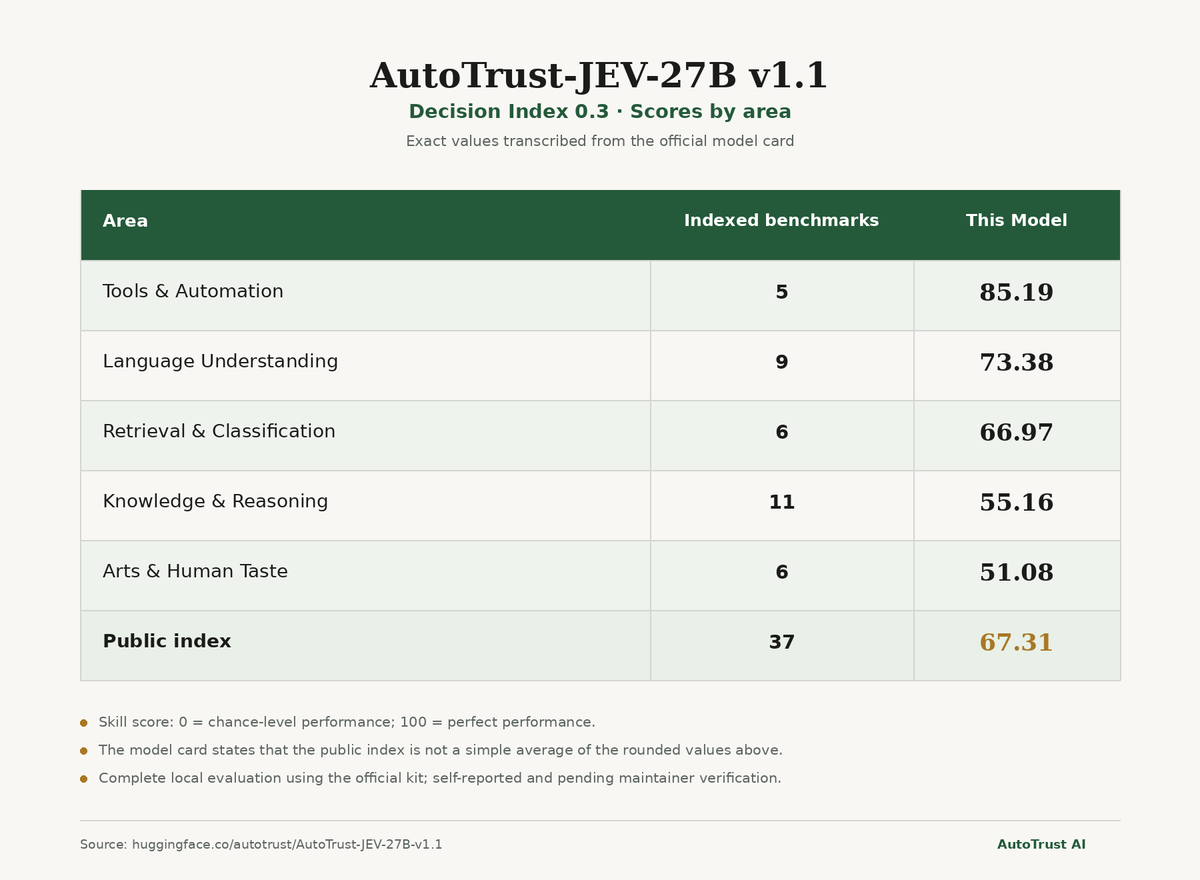Select the Arts & Human Taste row label
1200x880 pixels.
tap(195, 571)
